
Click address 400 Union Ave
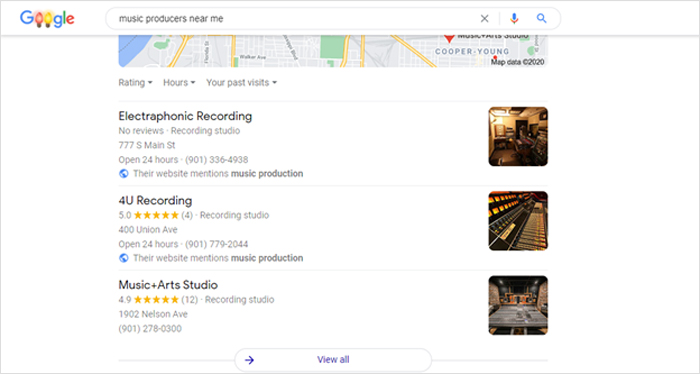(x=148, y=230)
